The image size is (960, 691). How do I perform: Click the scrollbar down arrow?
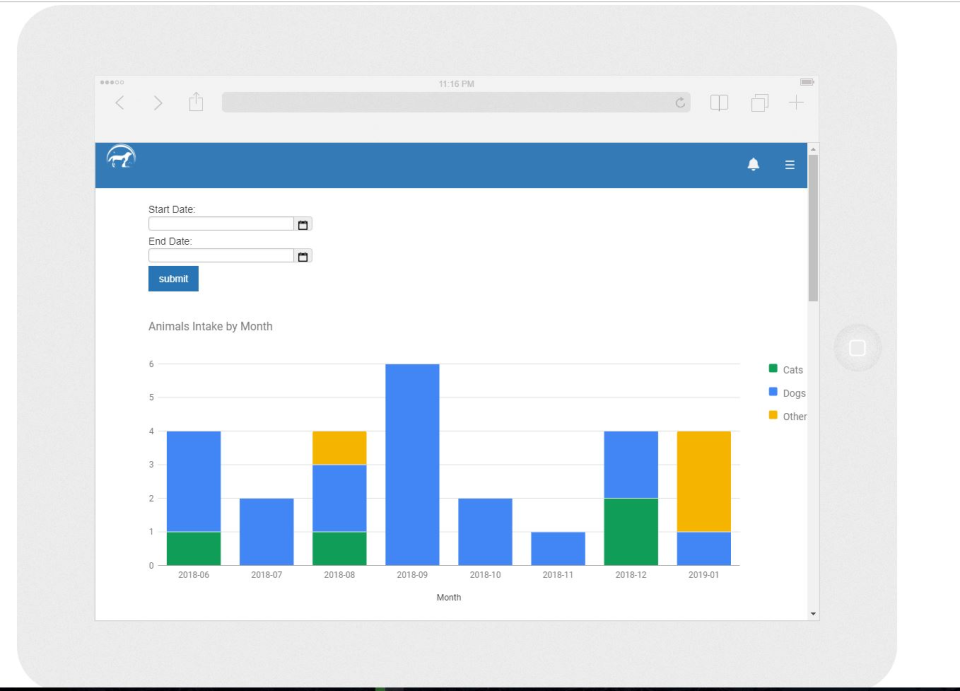(813, 613)
